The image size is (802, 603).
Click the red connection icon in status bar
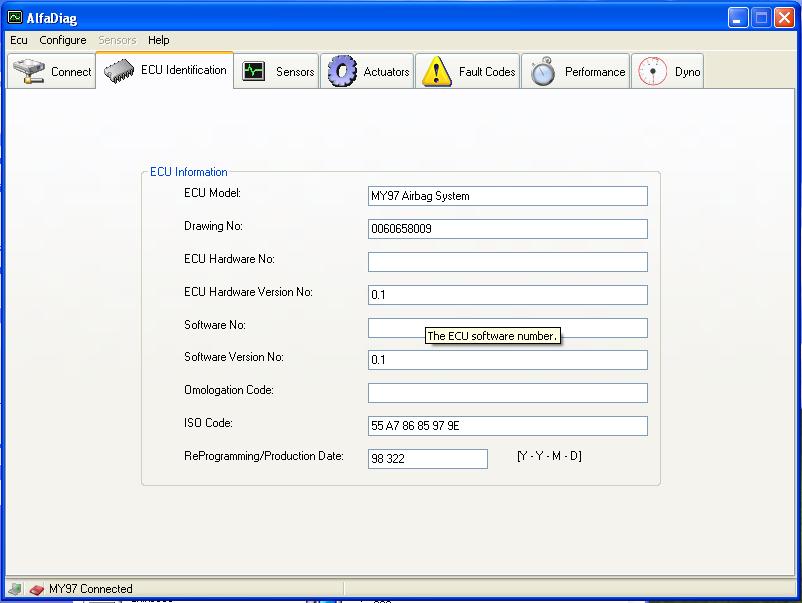pyautogui.click(x=36, y=589)
